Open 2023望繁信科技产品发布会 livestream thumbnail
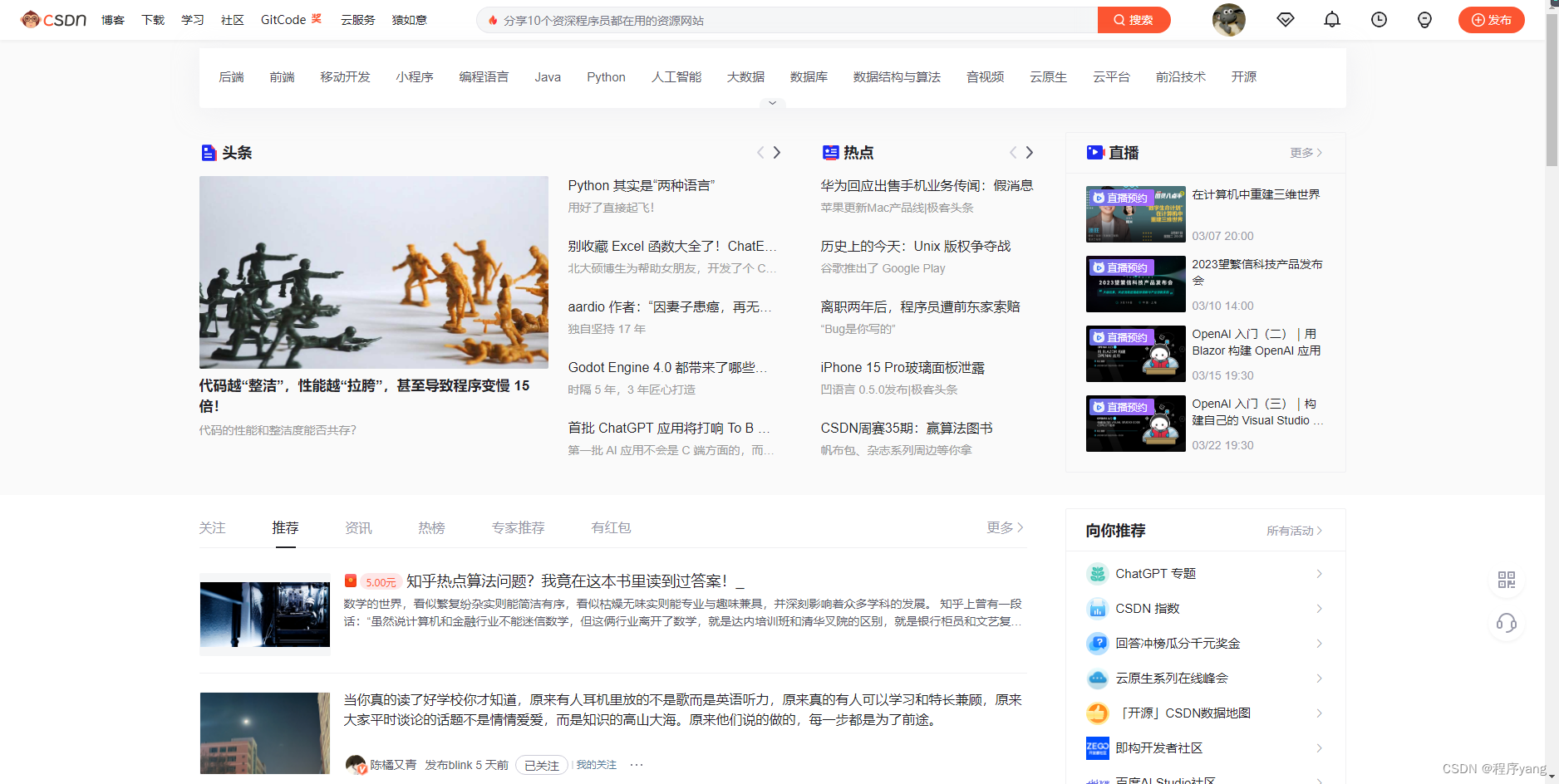1559x784 pixels. [1135, 284]
